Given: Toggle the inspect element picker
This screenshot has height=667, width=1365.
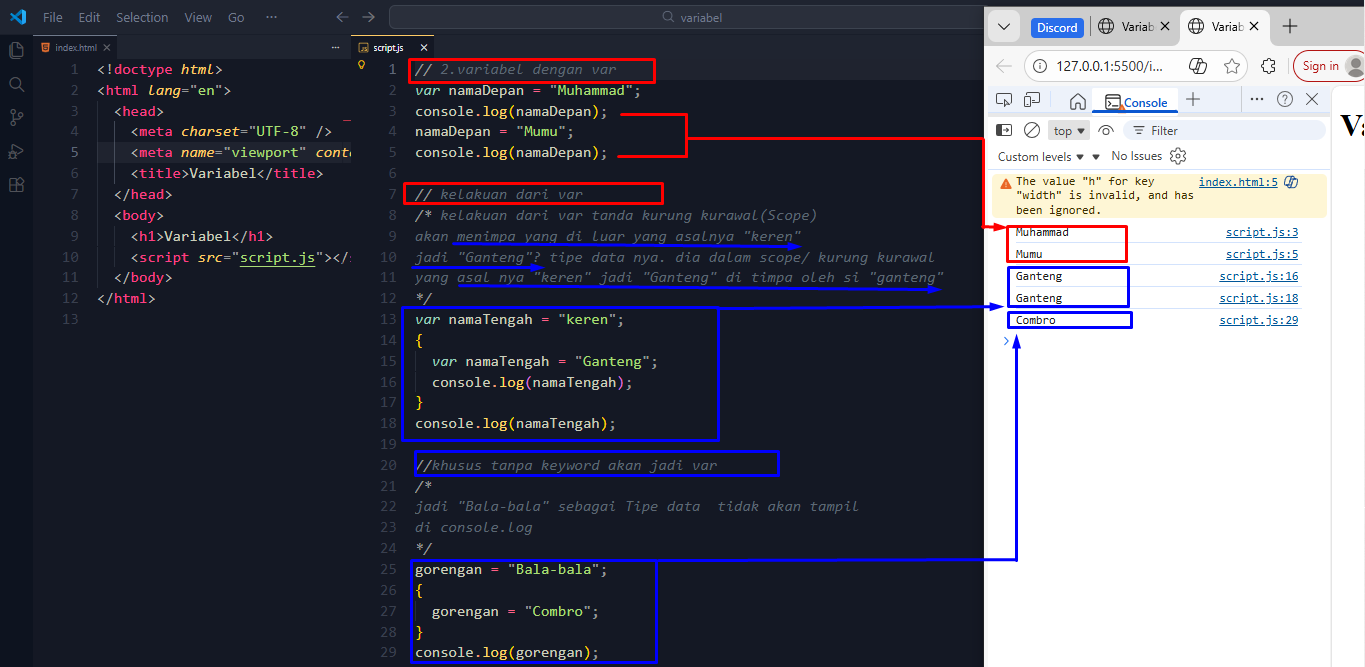Looking at the screenshot, I should click(1005, 100).
